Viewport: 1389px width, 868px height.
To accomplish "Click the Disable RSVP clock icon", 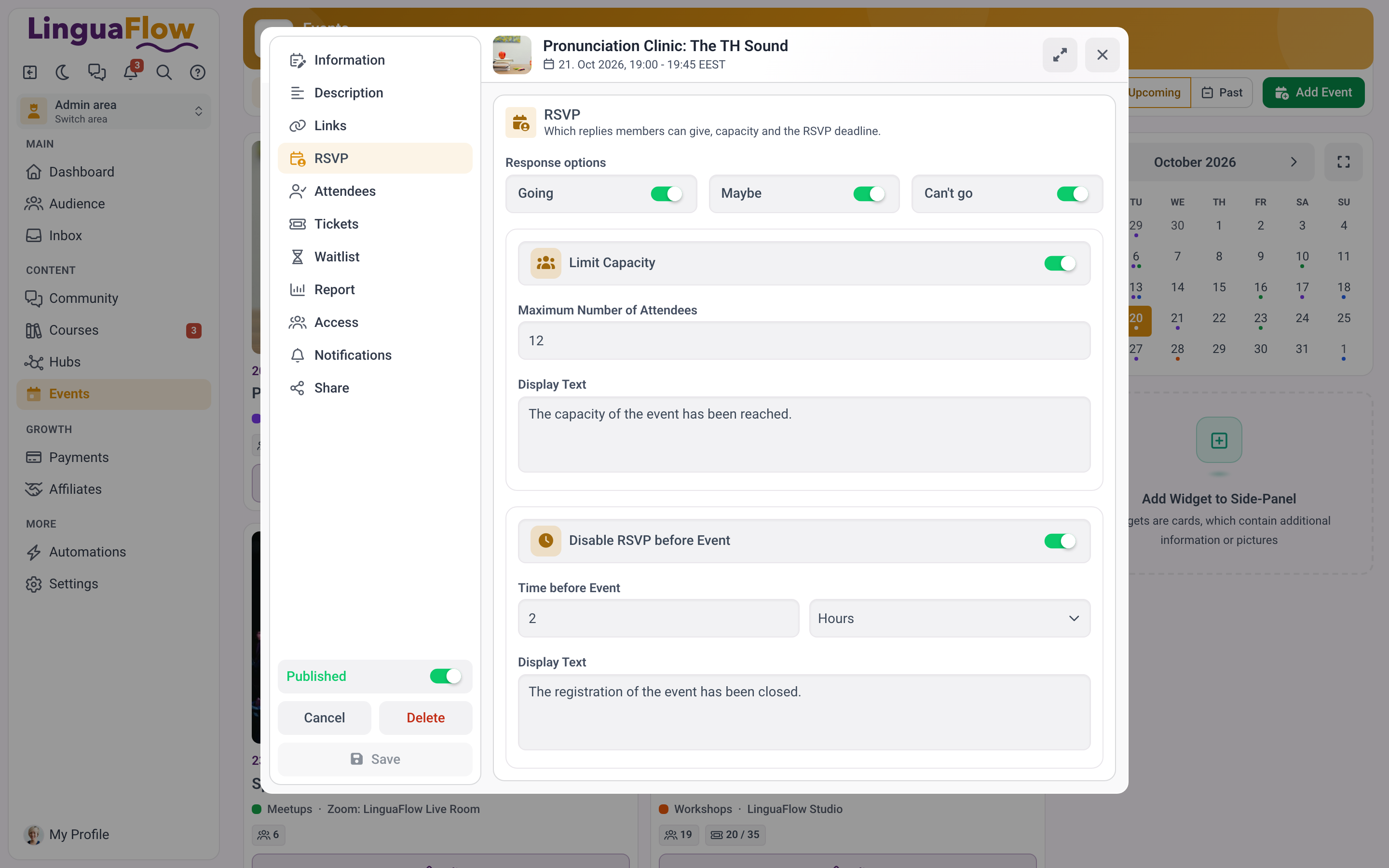I will click(545, 541).
